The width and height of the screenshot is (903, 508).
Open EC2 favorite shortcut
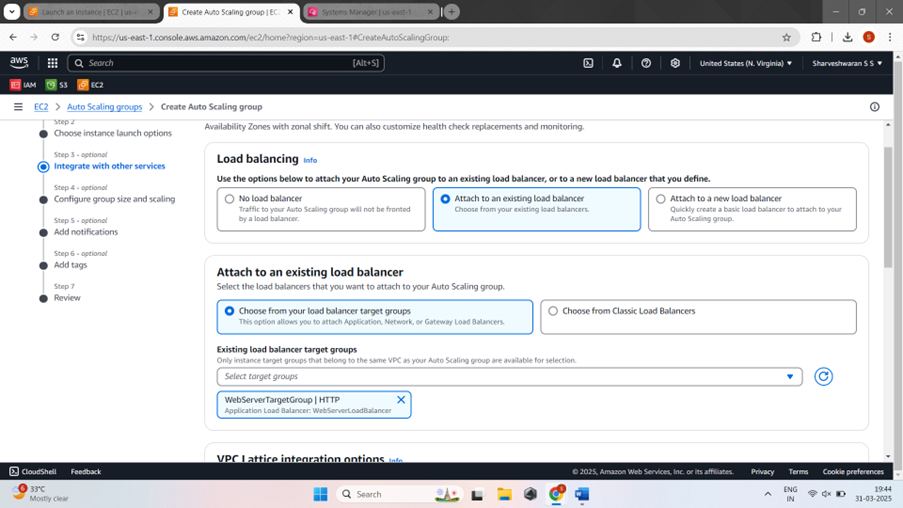pos(90,85)
